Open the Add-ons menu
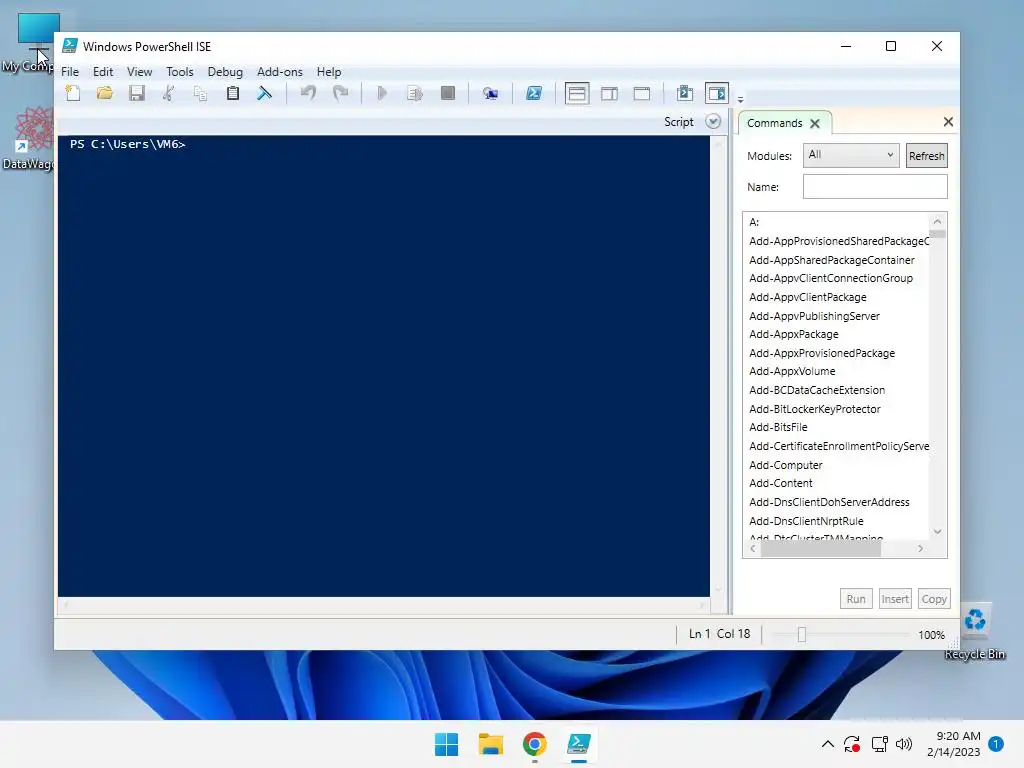 pos(280,72)
